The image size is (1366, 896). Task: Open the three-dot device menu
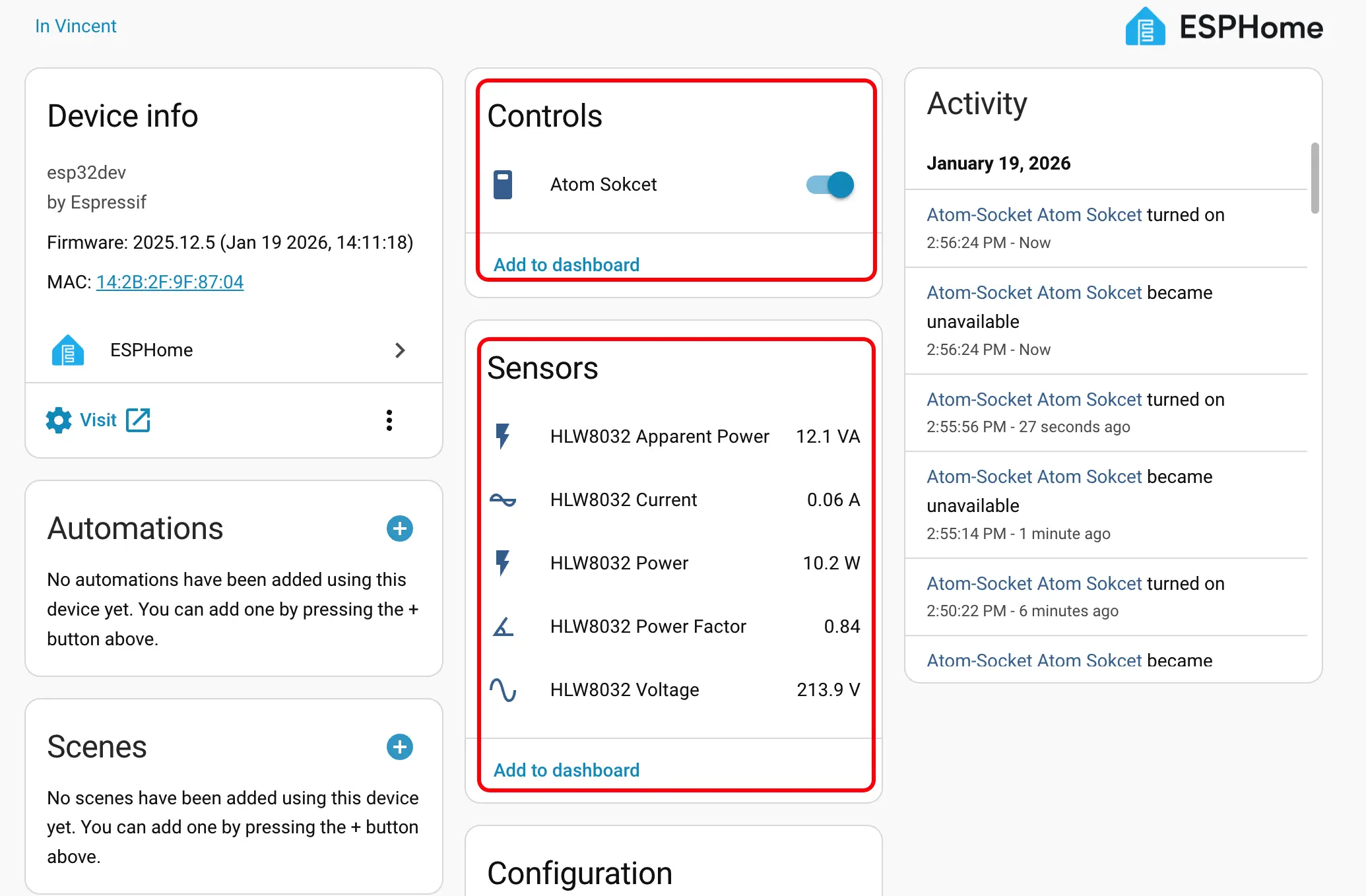click(x=389, y=420)
